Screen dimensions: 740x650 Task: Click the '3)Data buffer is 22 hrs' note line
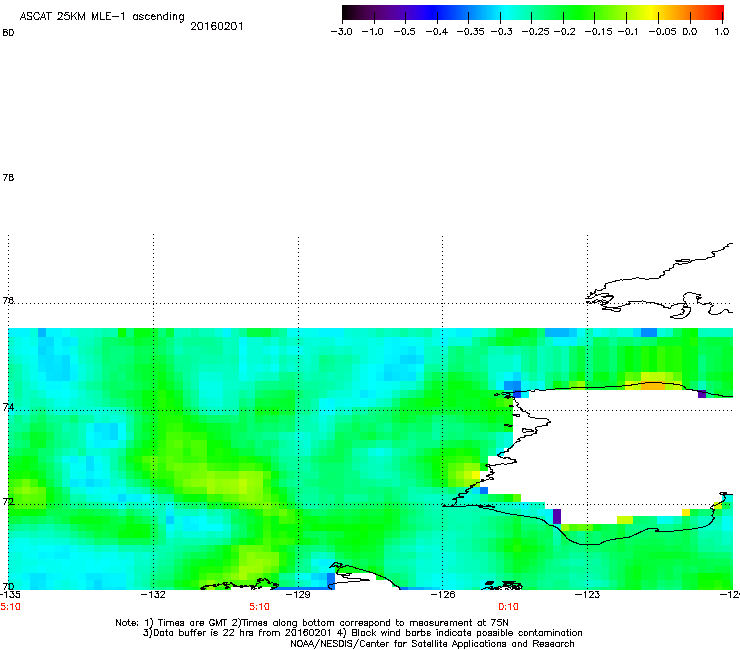[x=362, y=633]
